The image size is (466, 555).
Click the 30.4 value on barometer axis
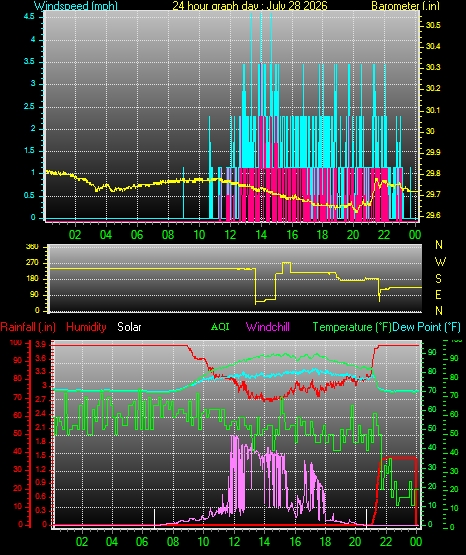(433, 46)
